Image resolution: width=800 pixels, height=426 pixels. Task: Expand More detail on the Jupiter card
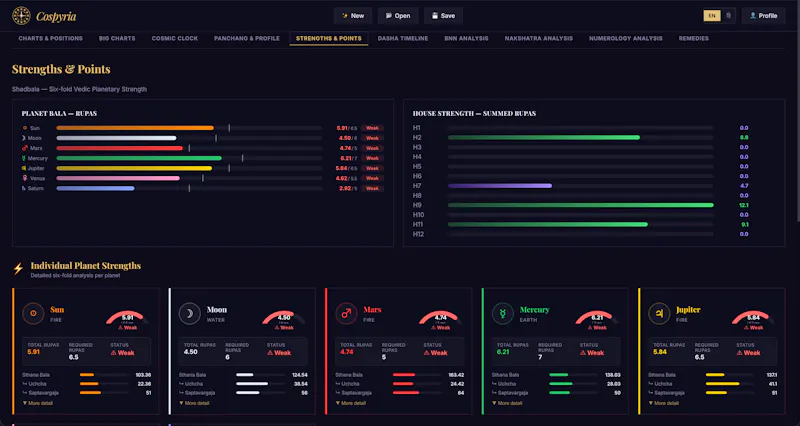[663, 403]
